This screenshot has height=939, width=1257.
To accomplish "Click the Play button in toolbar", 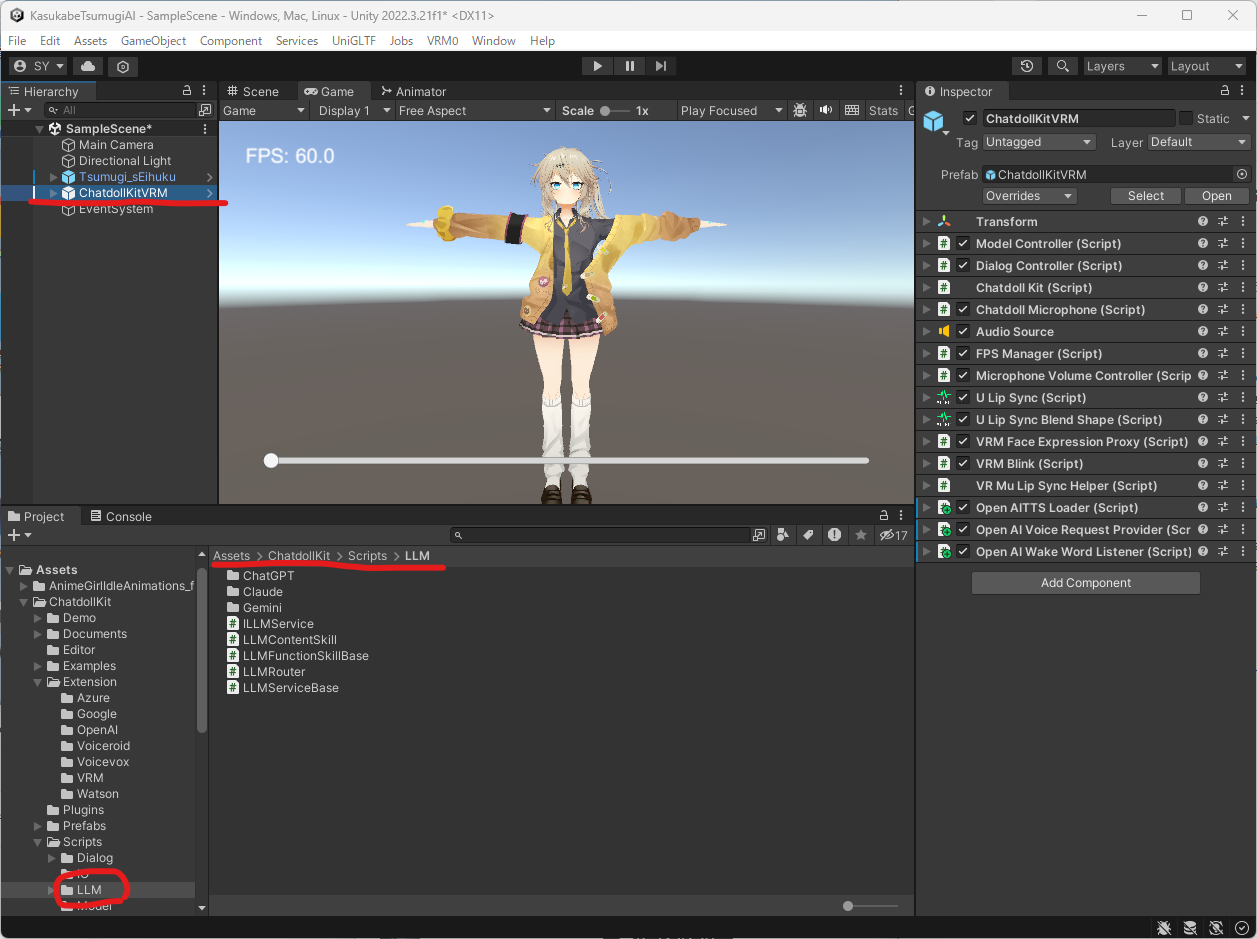I will 597,66.
